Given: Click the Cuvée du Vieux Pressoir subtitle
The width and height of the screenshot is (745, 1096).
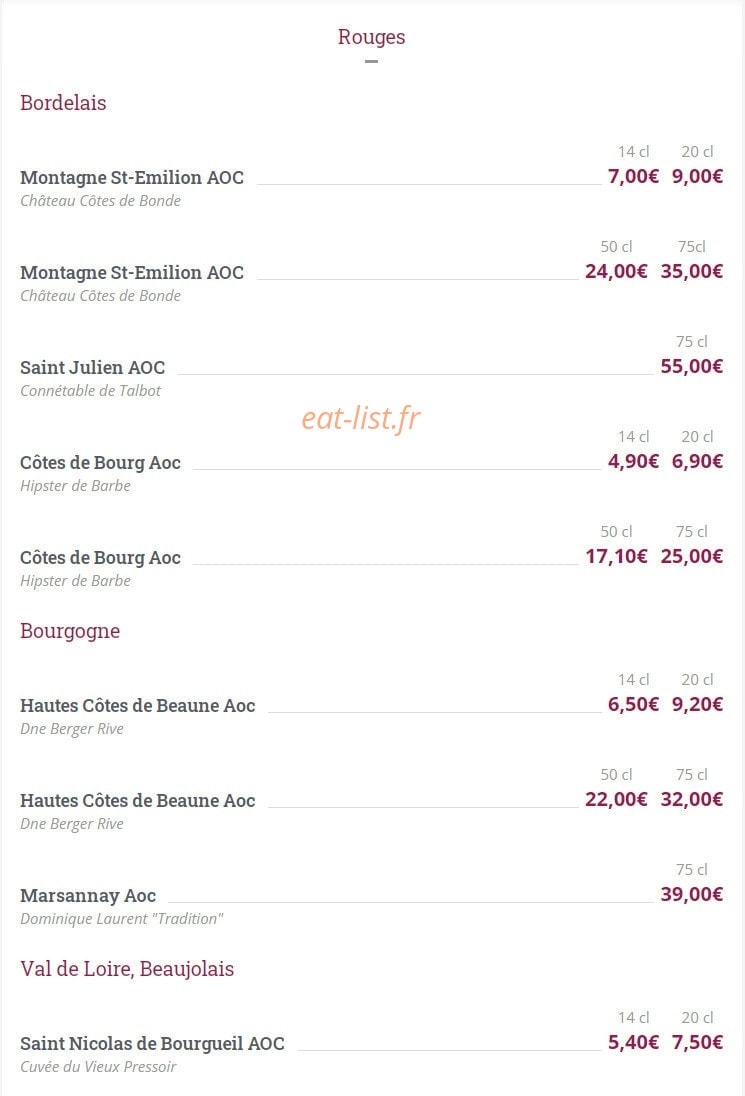Looking at the screenshot, I should pyautogui.click(x=98, y=1067).
